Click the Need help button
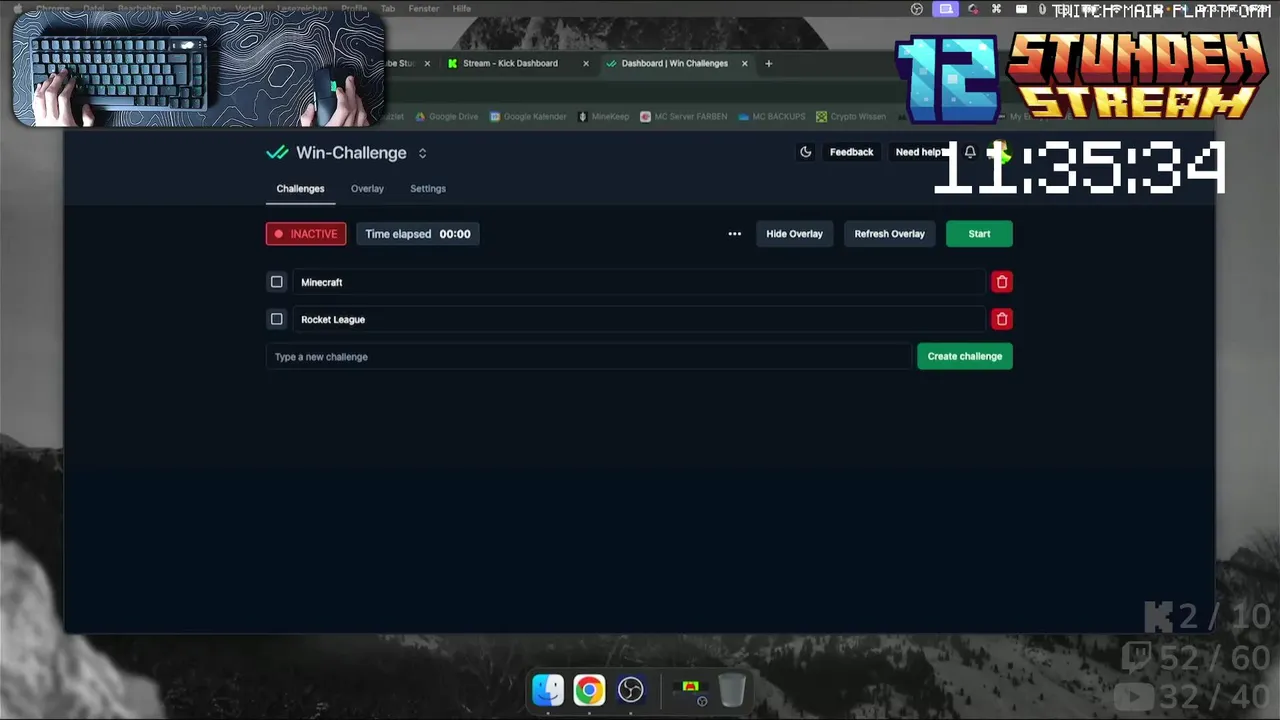Image resolution: width=1280 pixels, height=720 pixels. tap(918, 152)
